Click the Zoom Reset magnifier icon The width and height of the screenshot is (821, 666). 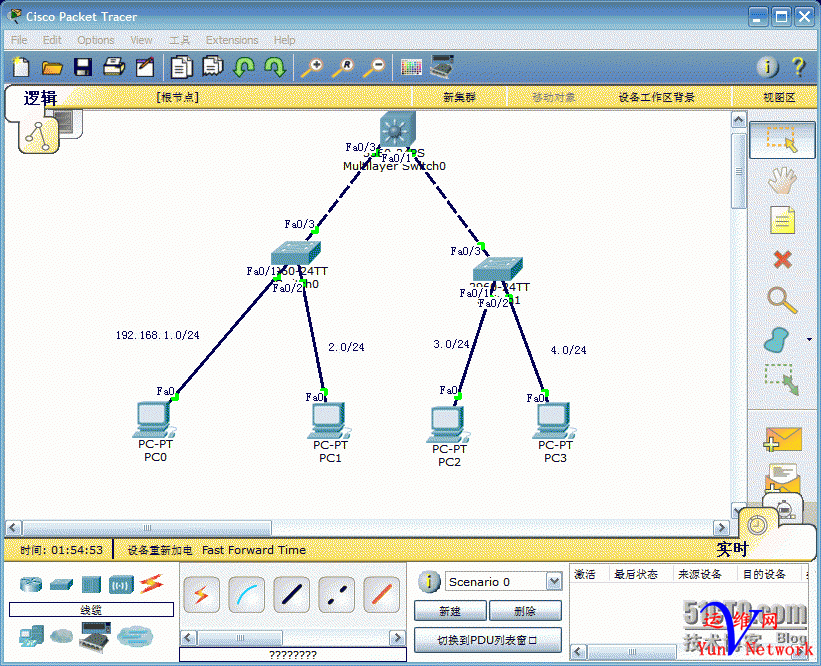pyautogui.click(x=343, y=68)
